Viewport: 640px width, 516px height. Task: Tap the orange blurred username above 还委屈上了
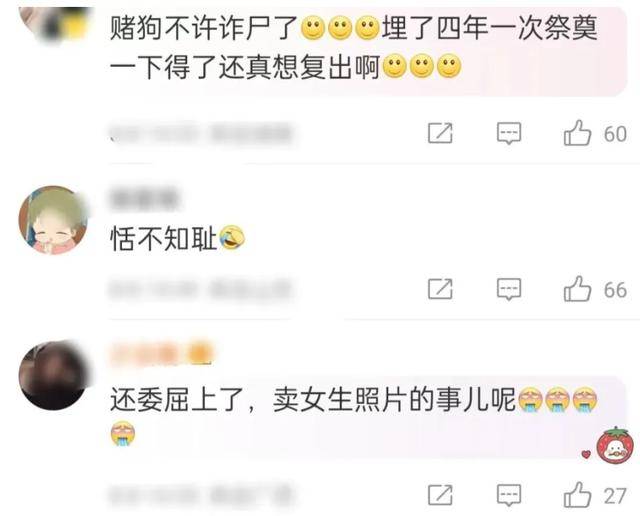(x=162, y=354)
